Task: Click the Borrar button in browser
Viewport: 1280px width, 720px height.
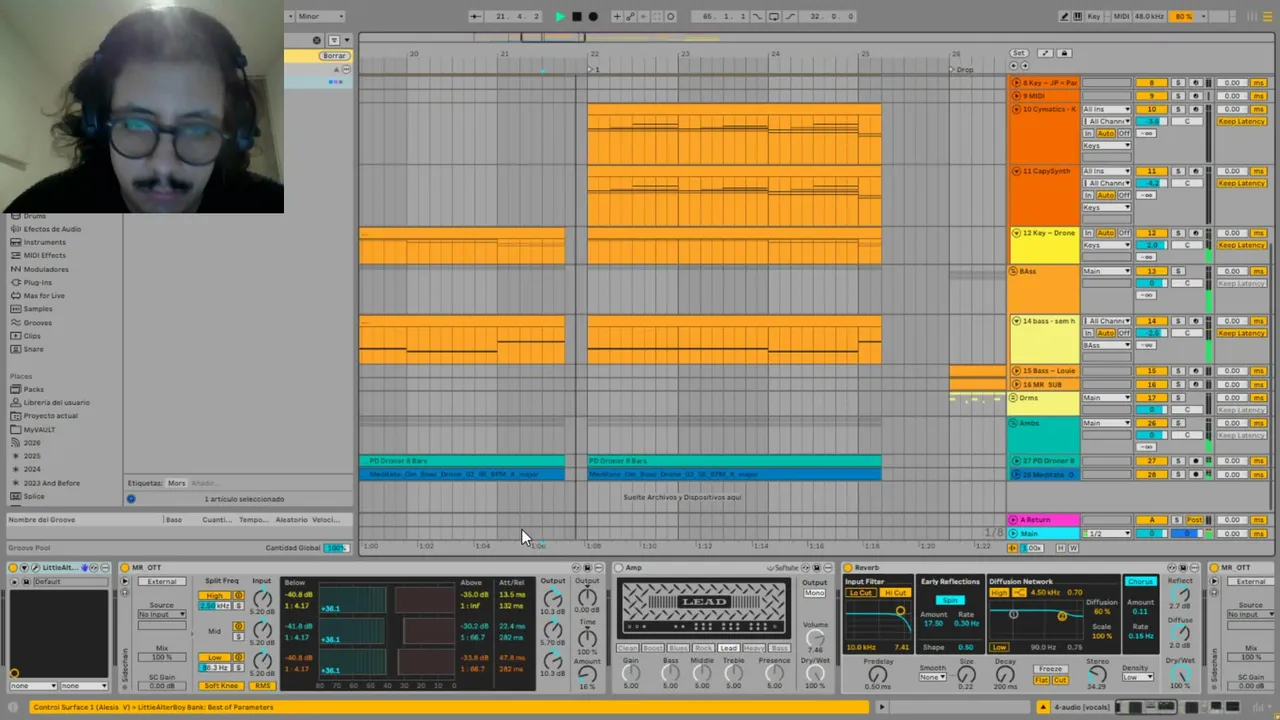Action: [x=334, y=56]
